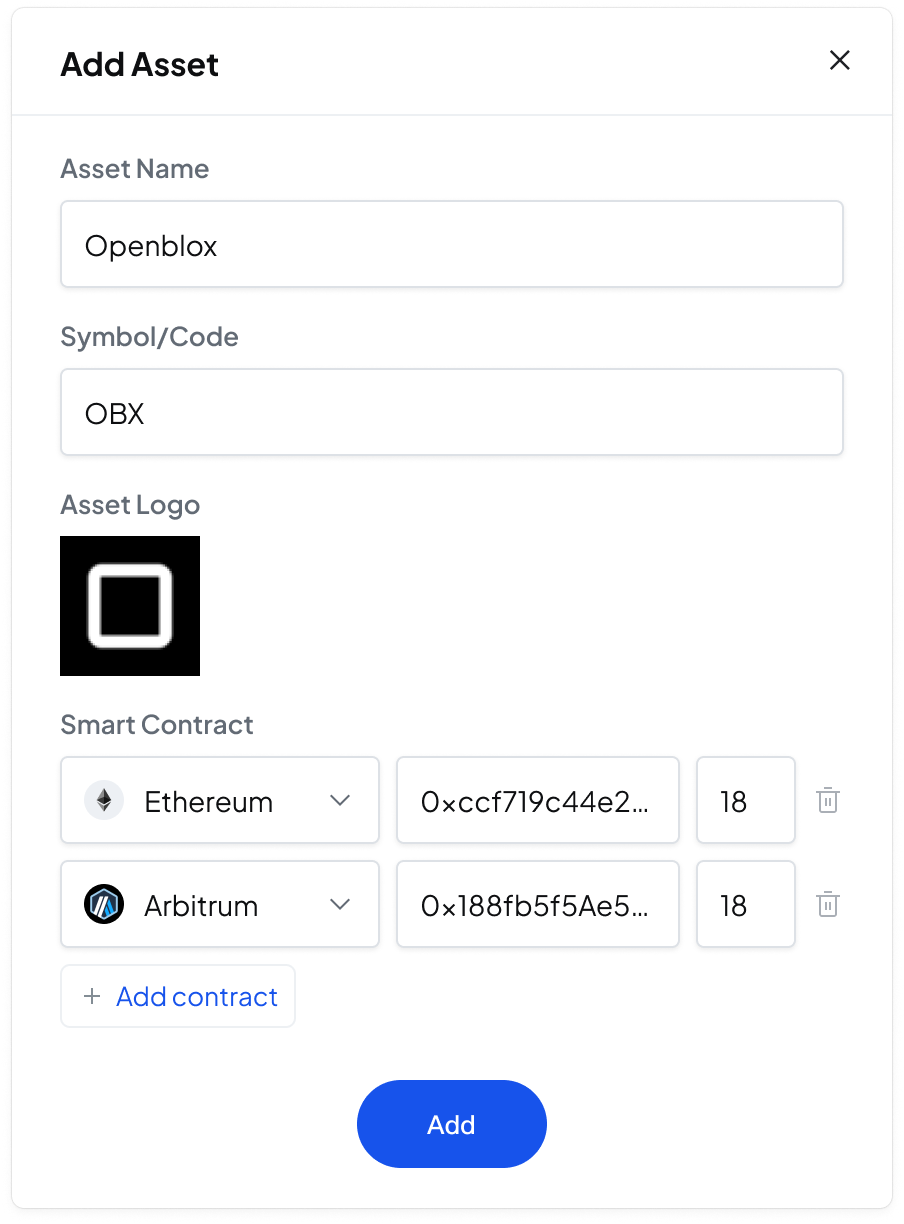
Task: Click the Openblox asset logo image
Action: (130, 606)
